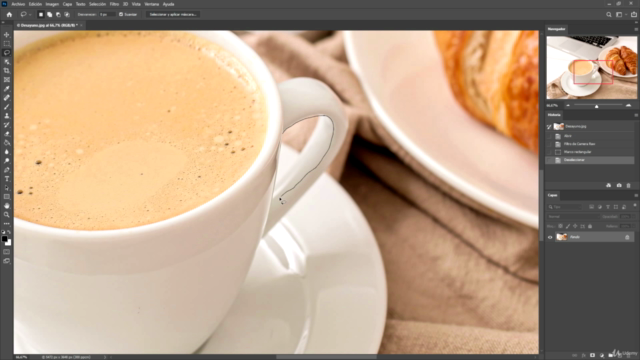Screen dimensions: 640x360
Task: Select the Type tool
Action: point(7,179)
